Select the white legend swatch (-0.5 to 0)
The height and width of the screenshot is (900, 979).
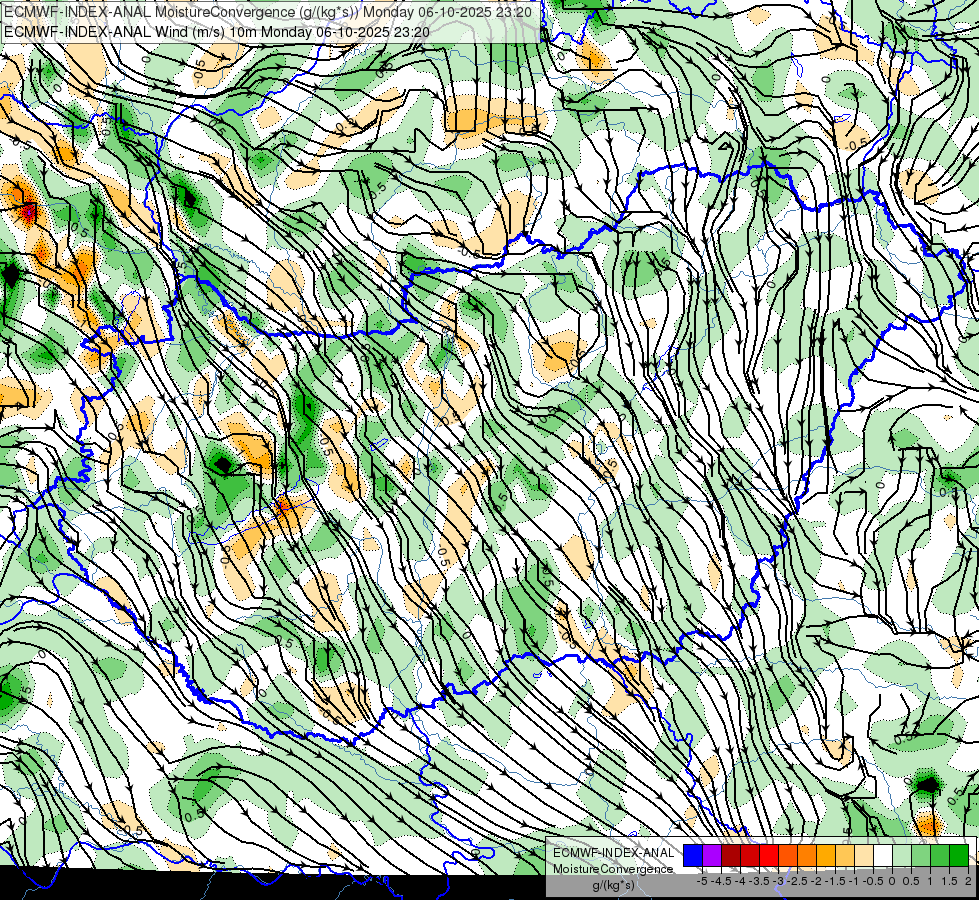coord(882,856)
